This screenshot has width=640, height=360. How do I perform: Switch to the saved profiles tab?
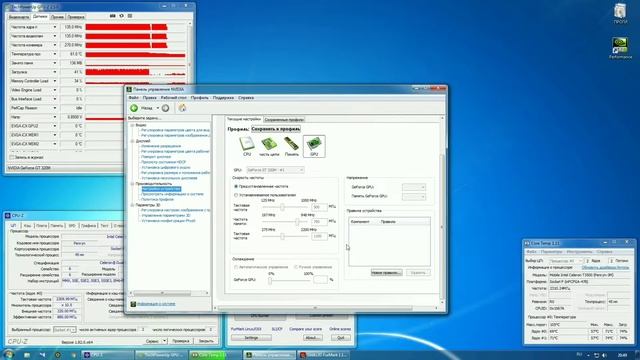point(284,120)
